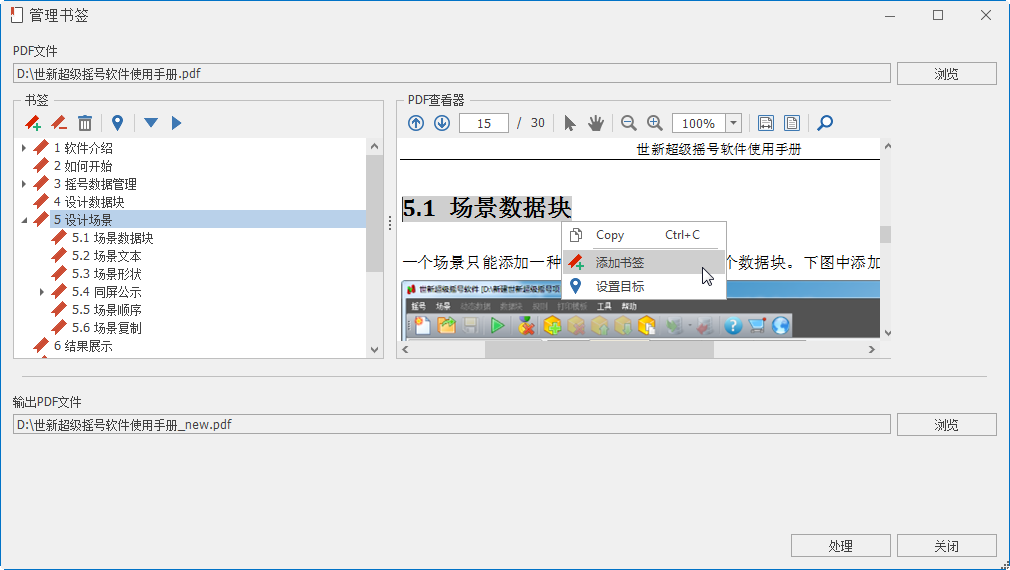Choose 设置目标 in the context menu
This screenshot has height=570, width=1010.
[644, 287]
